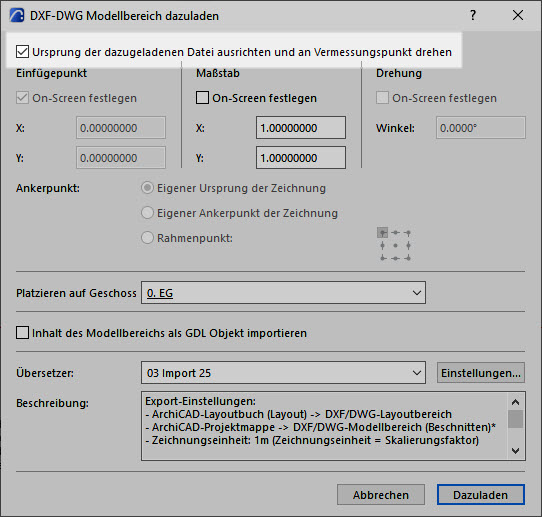The image size is (542, 517).
Task: Enable On-Screen festlegen under Maßstab
Action: point(202,98)
